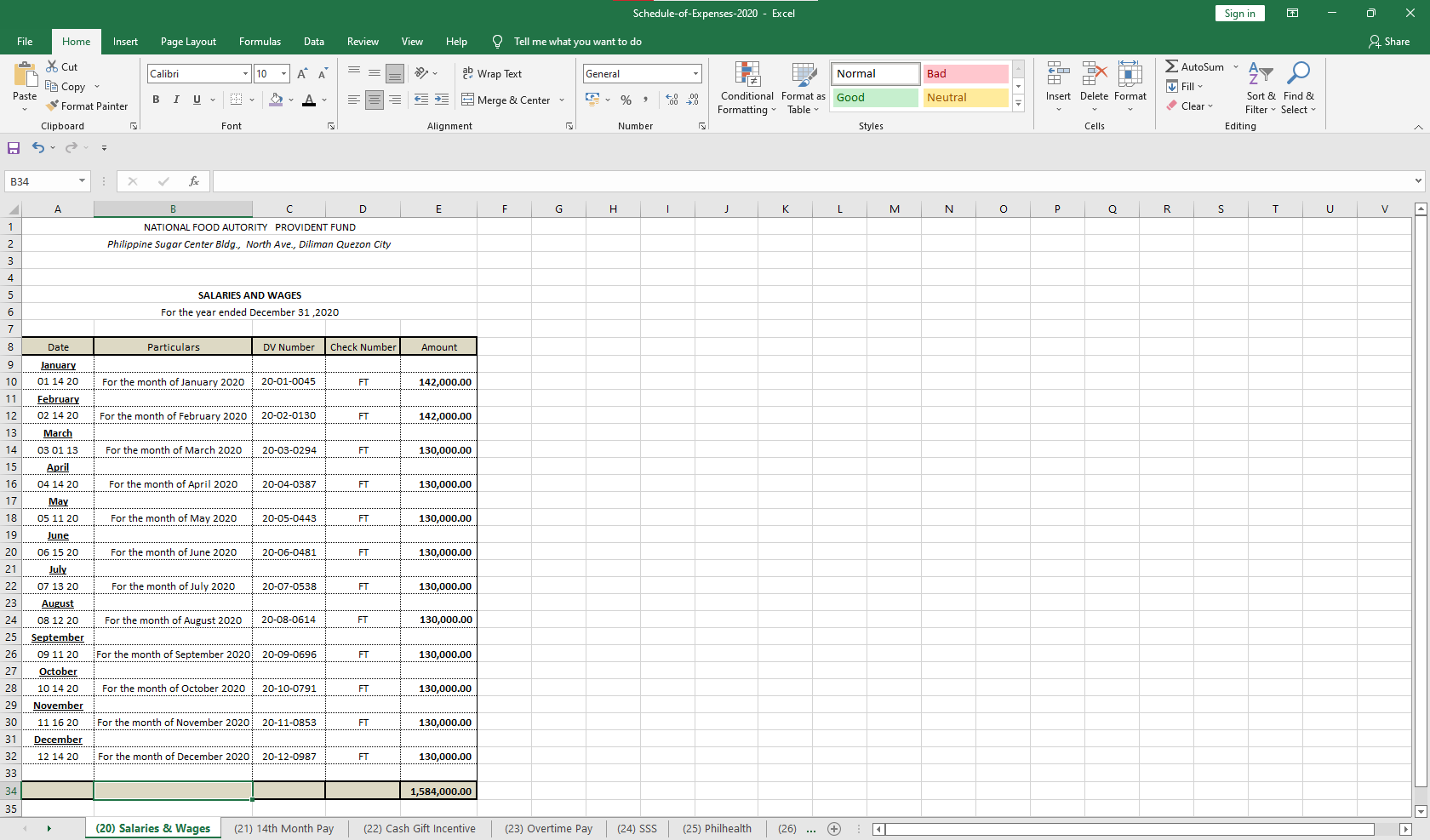Viewport: 1430px width, 840px height.
Task: Click the Share button
Action: click(1389, 42)
